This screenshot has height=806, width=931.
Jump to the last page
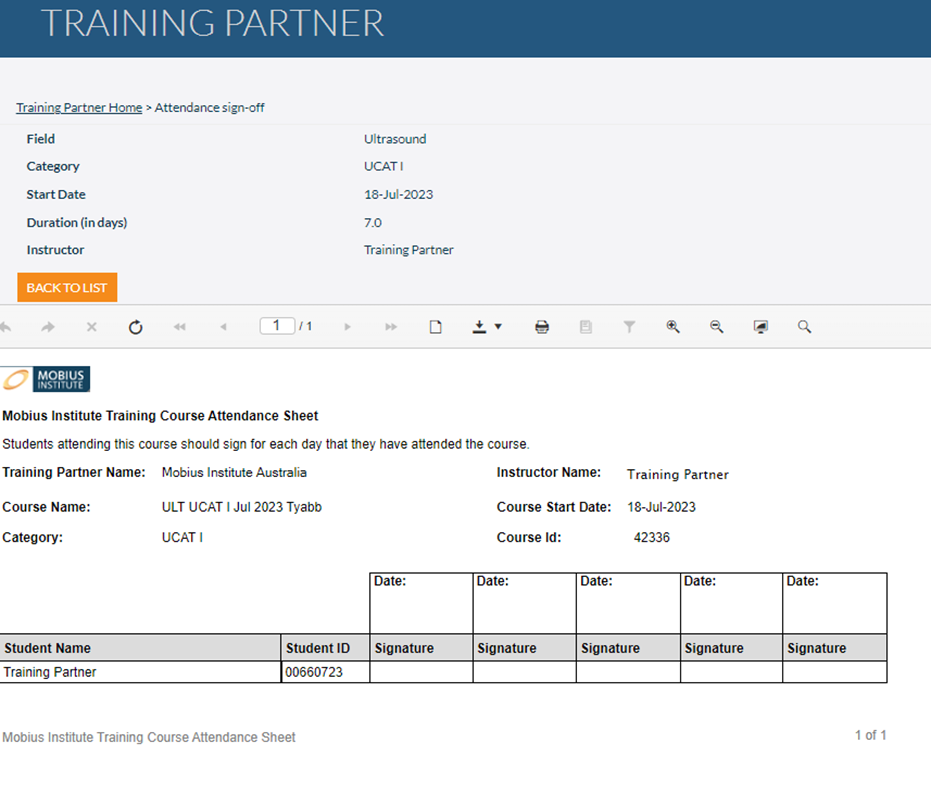point(390,326)
